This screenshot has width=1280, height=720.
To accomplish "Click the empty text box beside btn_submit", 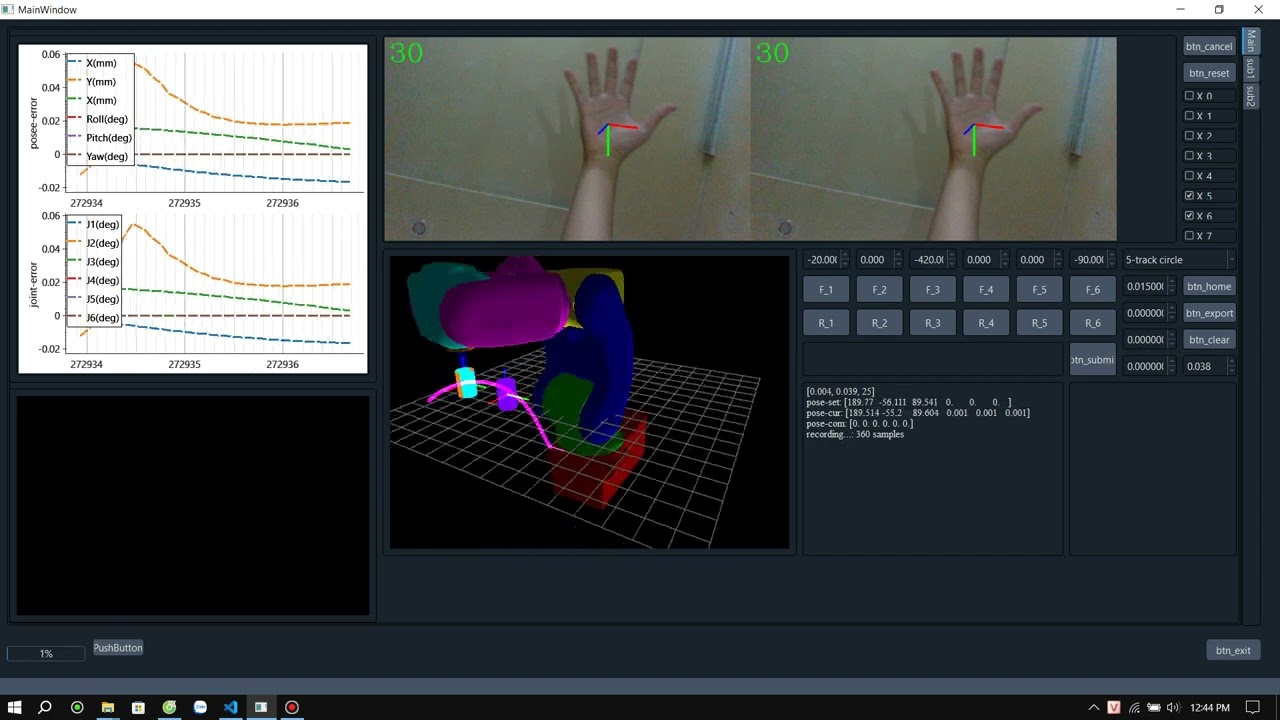I will (x=933, y=359).
